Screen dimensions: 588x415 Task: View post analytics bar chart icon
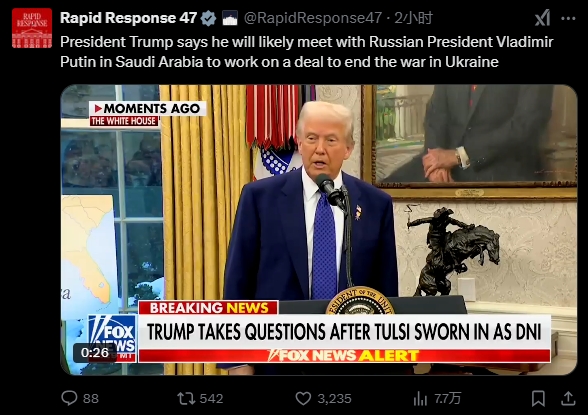[x=420, y=399]
